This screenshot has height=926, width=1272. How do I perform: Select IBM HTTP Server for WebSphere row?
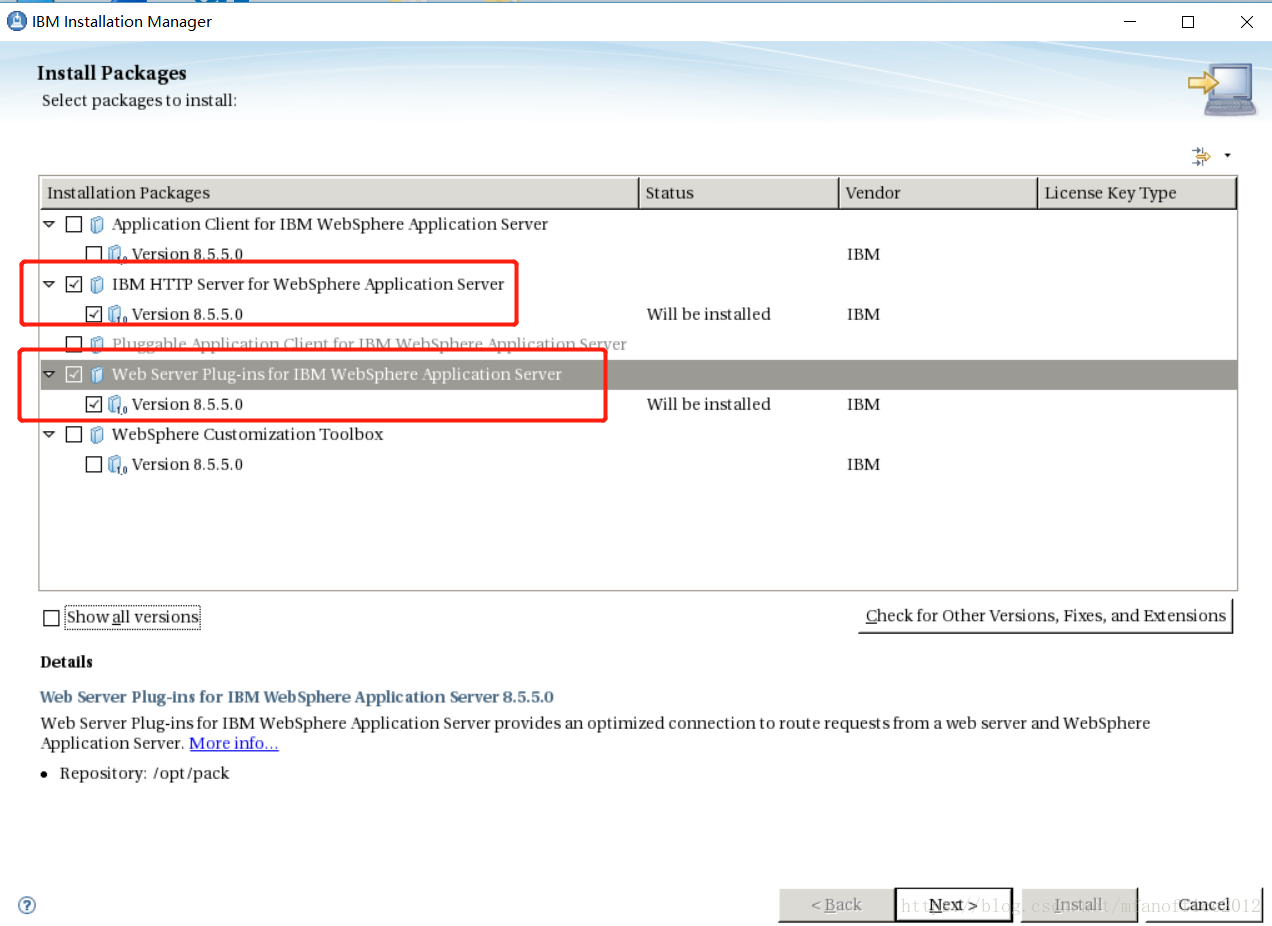pyautogui.click(x=308, y=284)
